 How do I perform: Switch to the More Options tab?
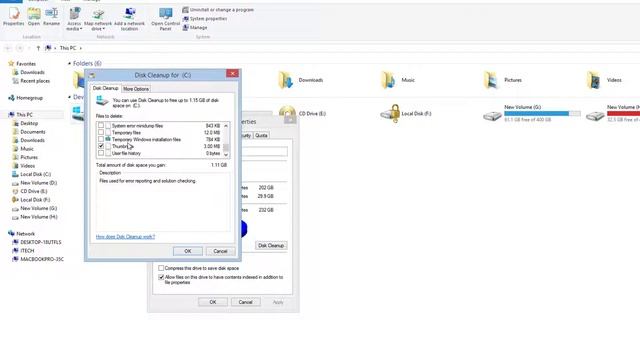point(136,89)
